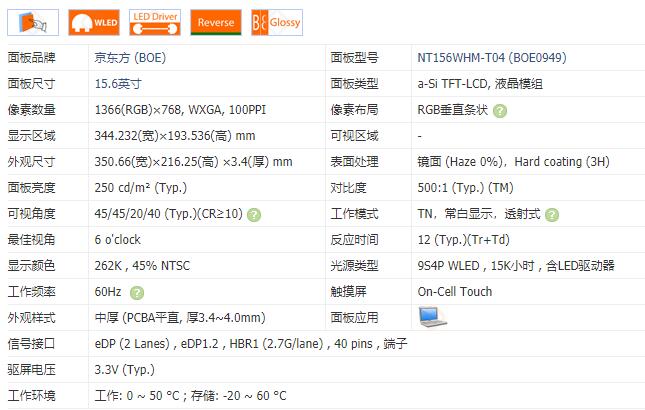Screen dimensions: 645x410
Task: Select touch screen value On-Cell Touch
Action: [x=455, y=292]
